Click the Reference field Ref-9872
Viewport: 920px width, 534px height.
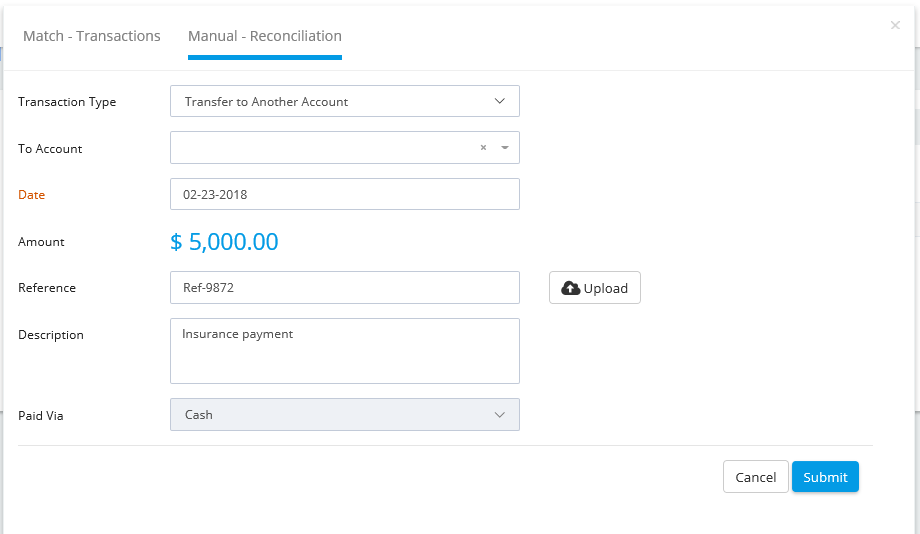[345, 288]
